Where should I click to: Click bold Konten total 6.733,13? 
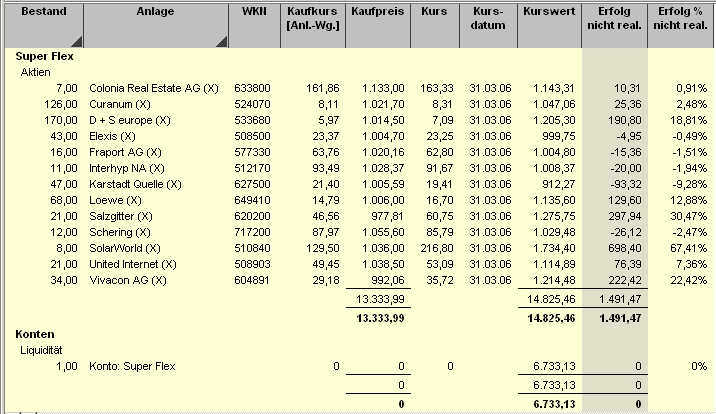coord(554,404)
